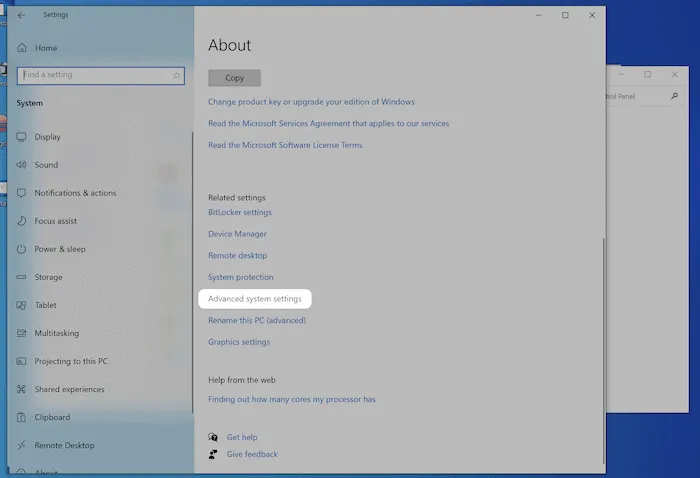Open Display settings
Image resolution: width=700 pixels, height=478 pixels.
pyautogui.click(x=47, y=137)
